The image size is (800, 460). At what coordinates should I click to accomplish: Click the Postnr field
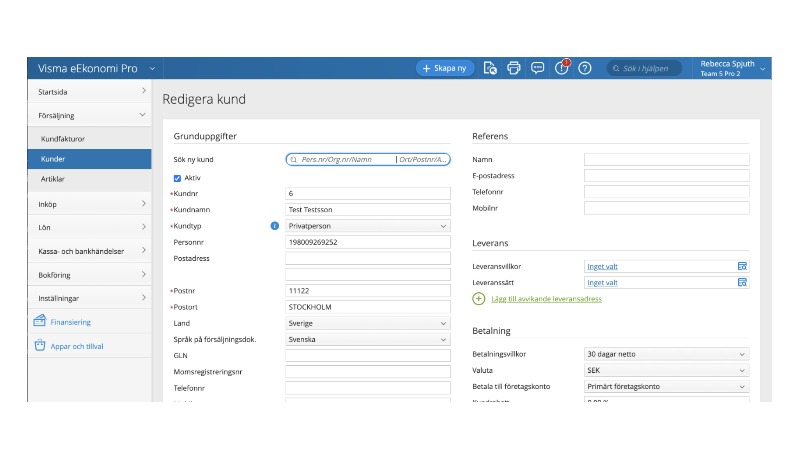point(367,291)
